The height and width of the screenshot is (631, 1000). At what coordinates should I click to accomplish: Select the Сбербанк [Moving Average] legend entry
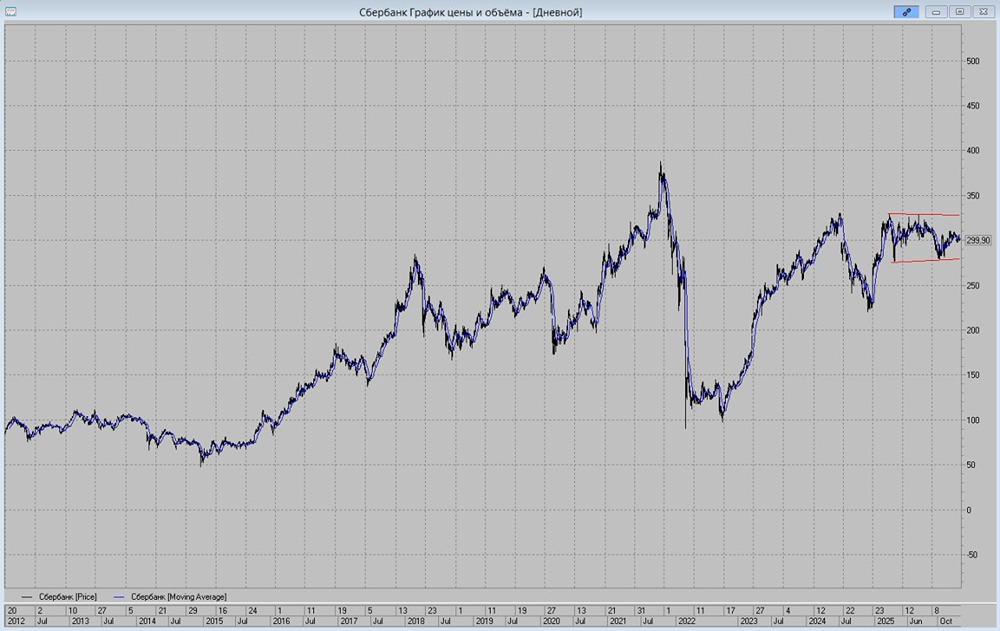point(178,596)
